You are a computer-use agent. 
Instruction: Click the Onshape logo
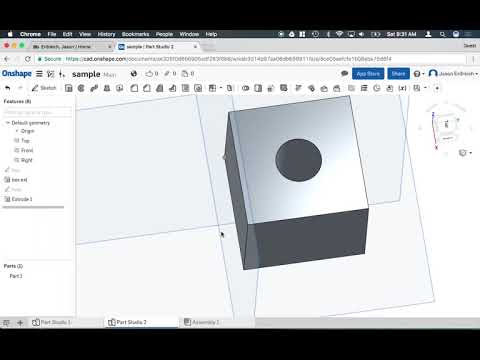17,73
